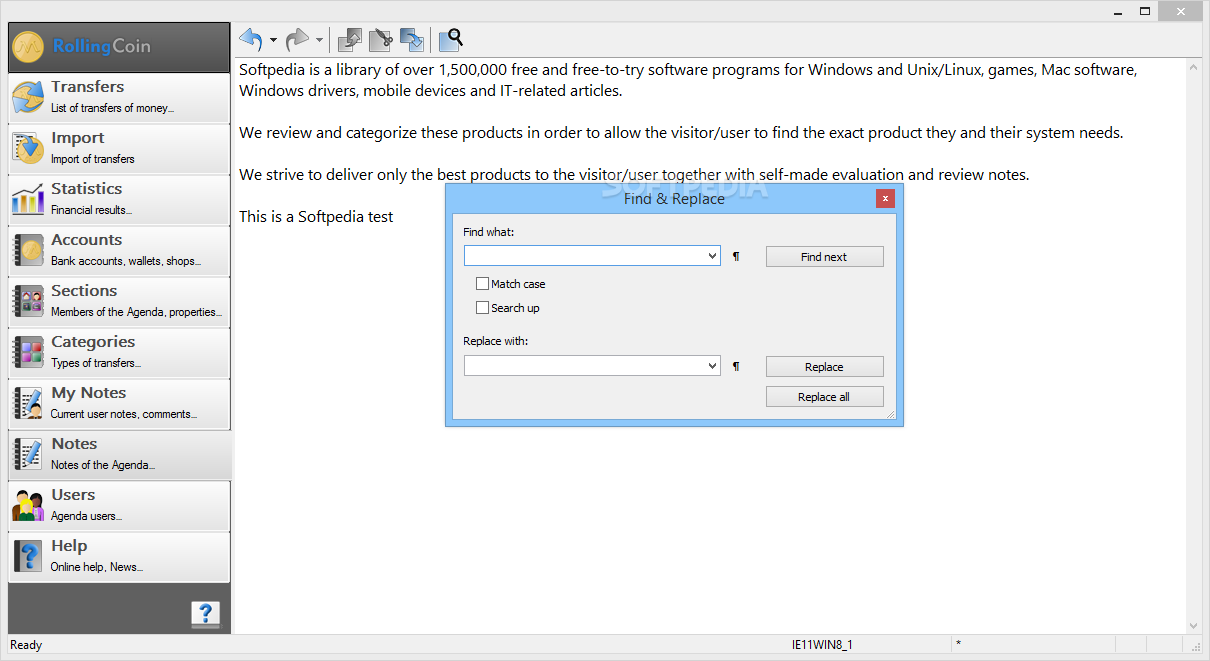This screenshot has width=1210, height=661.
Task: Open the Statistics financial results section
Action: tap(119, 199)
